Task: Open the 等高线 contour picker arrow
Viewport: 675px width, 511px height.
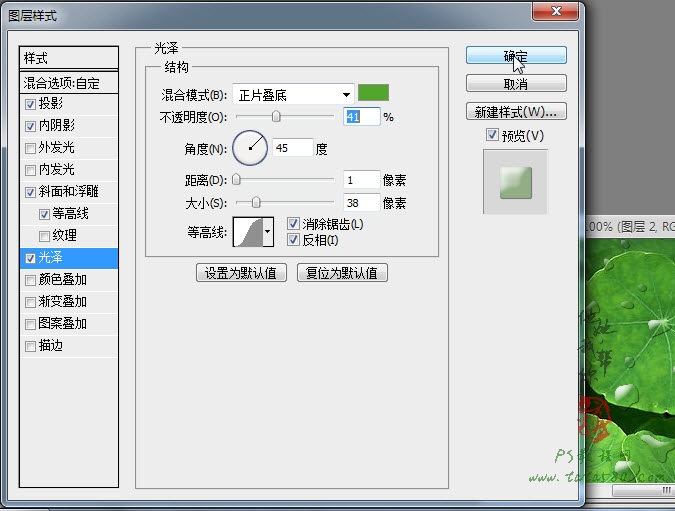Action: pyautogui.click(x=268, y=232)
